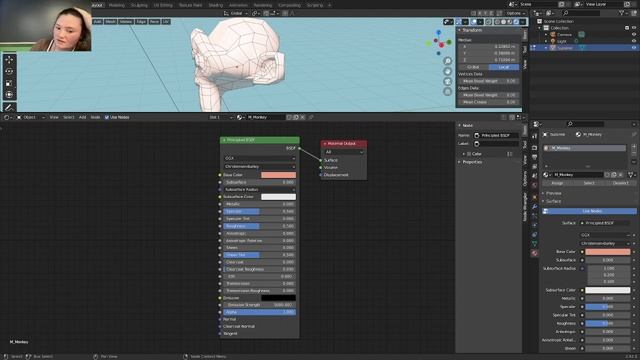
Task: Adjust Roughness slider on Principled node
Action: [260, 226]
